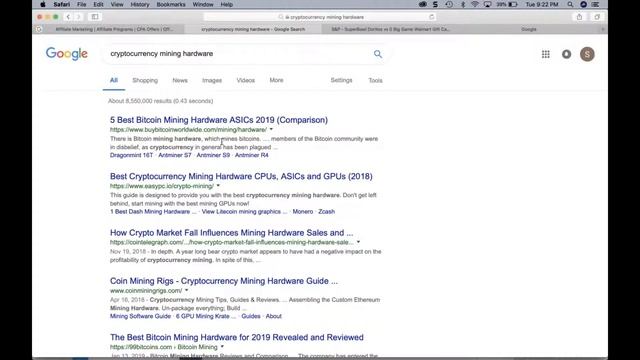Expand dropdown arrow beside coinminingrigs.com URL
Image resolution: width=640 pixels, height=360 pixels.
(187, 290)
